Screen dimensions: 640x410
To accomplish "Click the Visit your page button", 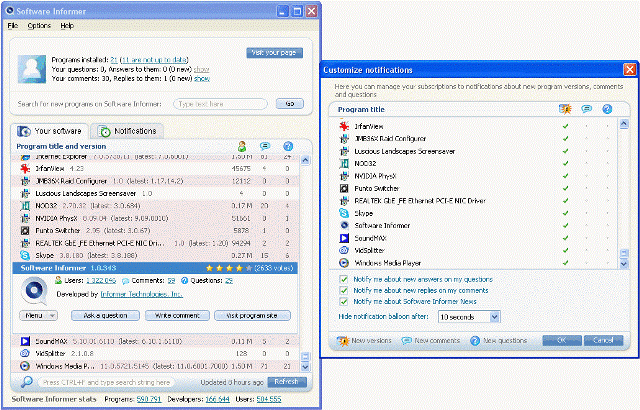I will coord(274,53).
